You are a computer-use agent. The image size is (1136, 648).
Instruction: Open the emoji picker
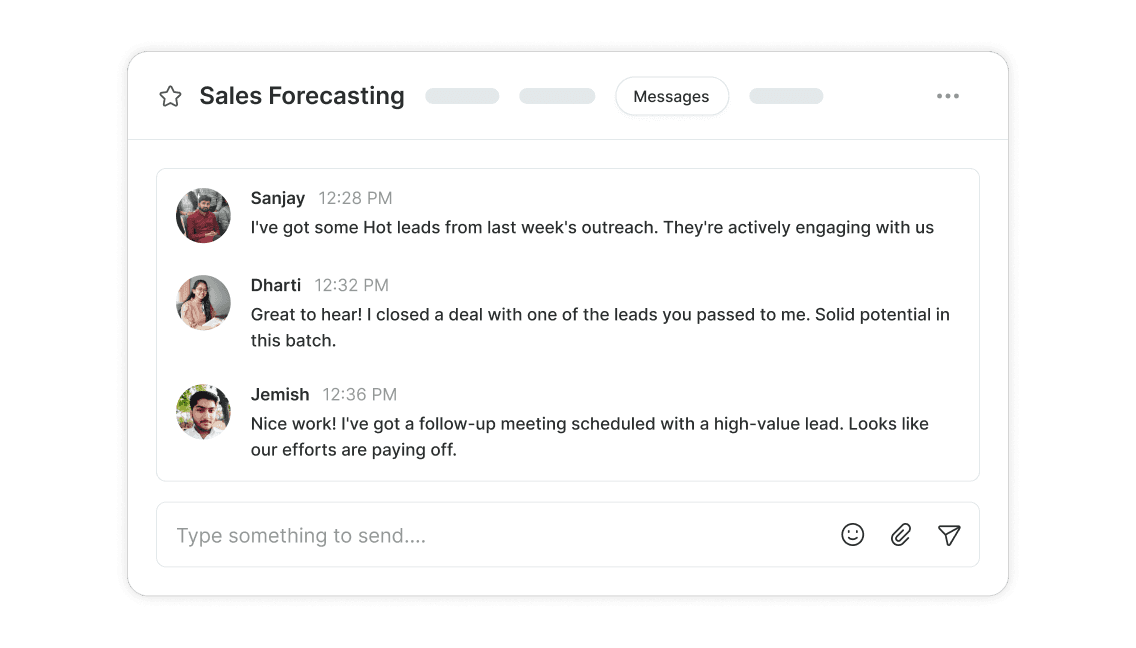[x=852, y=535]
